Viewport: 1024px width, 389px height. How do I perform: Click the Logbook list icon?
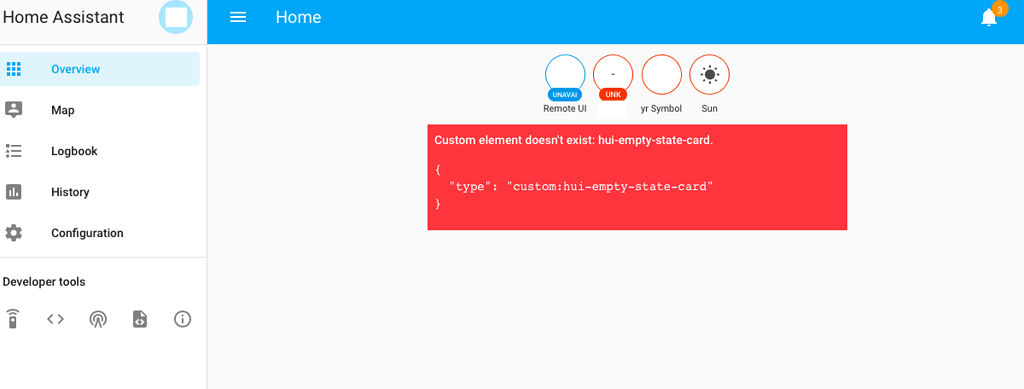tap(14, 151)
